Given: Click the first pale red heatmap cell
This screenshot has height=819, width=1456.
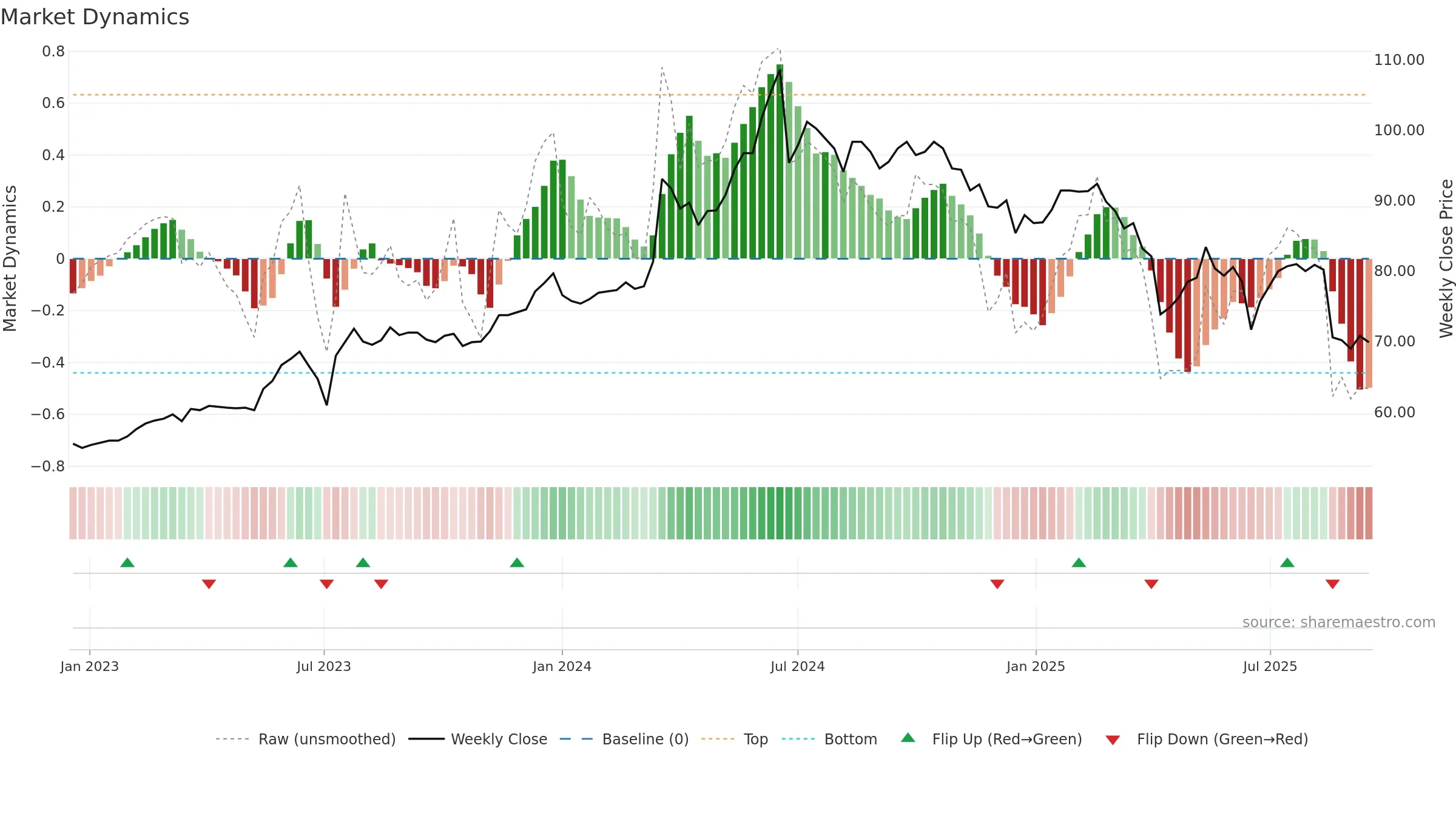Looking at the screenshot, I should pos(73,513).
